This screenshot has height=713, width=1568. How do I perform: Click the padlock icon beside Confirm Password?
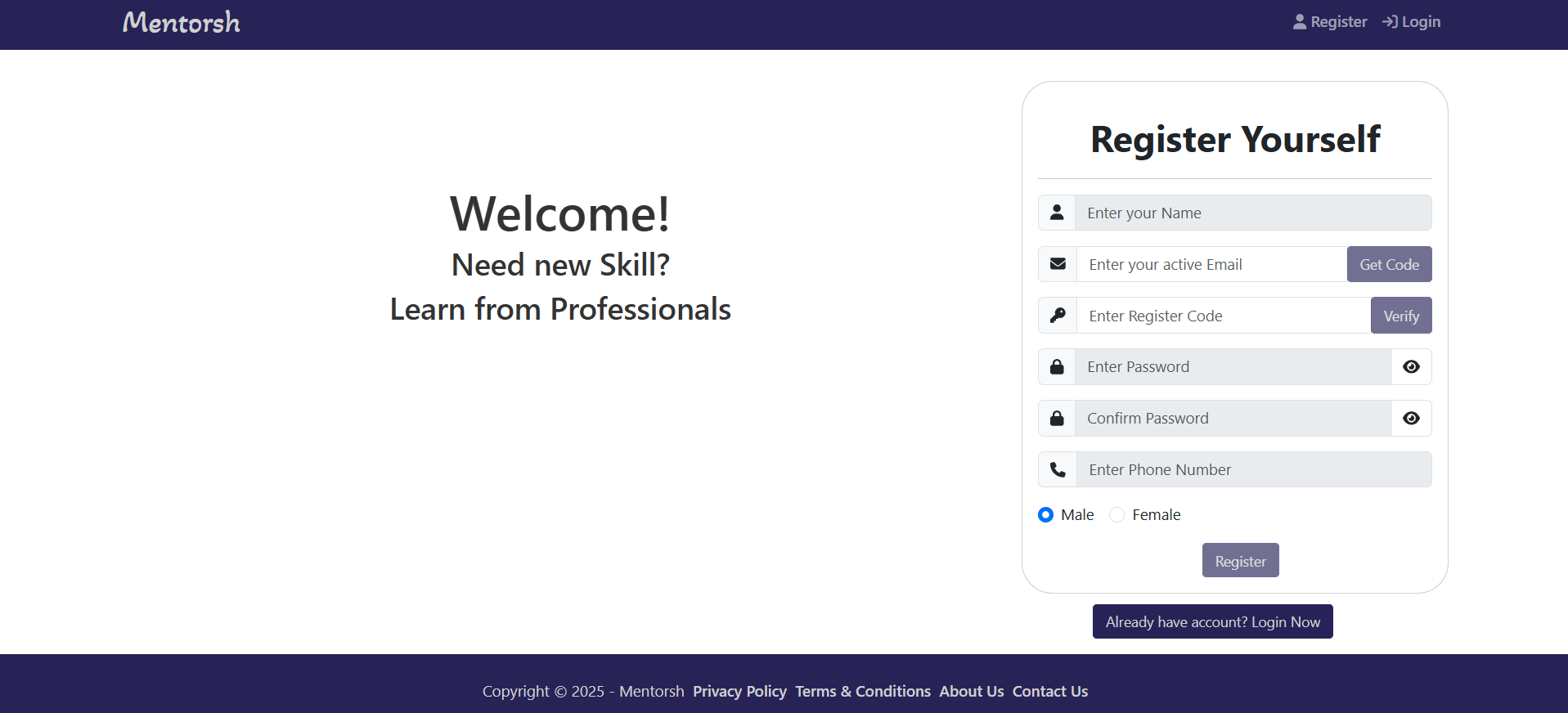click(1057, 419)
